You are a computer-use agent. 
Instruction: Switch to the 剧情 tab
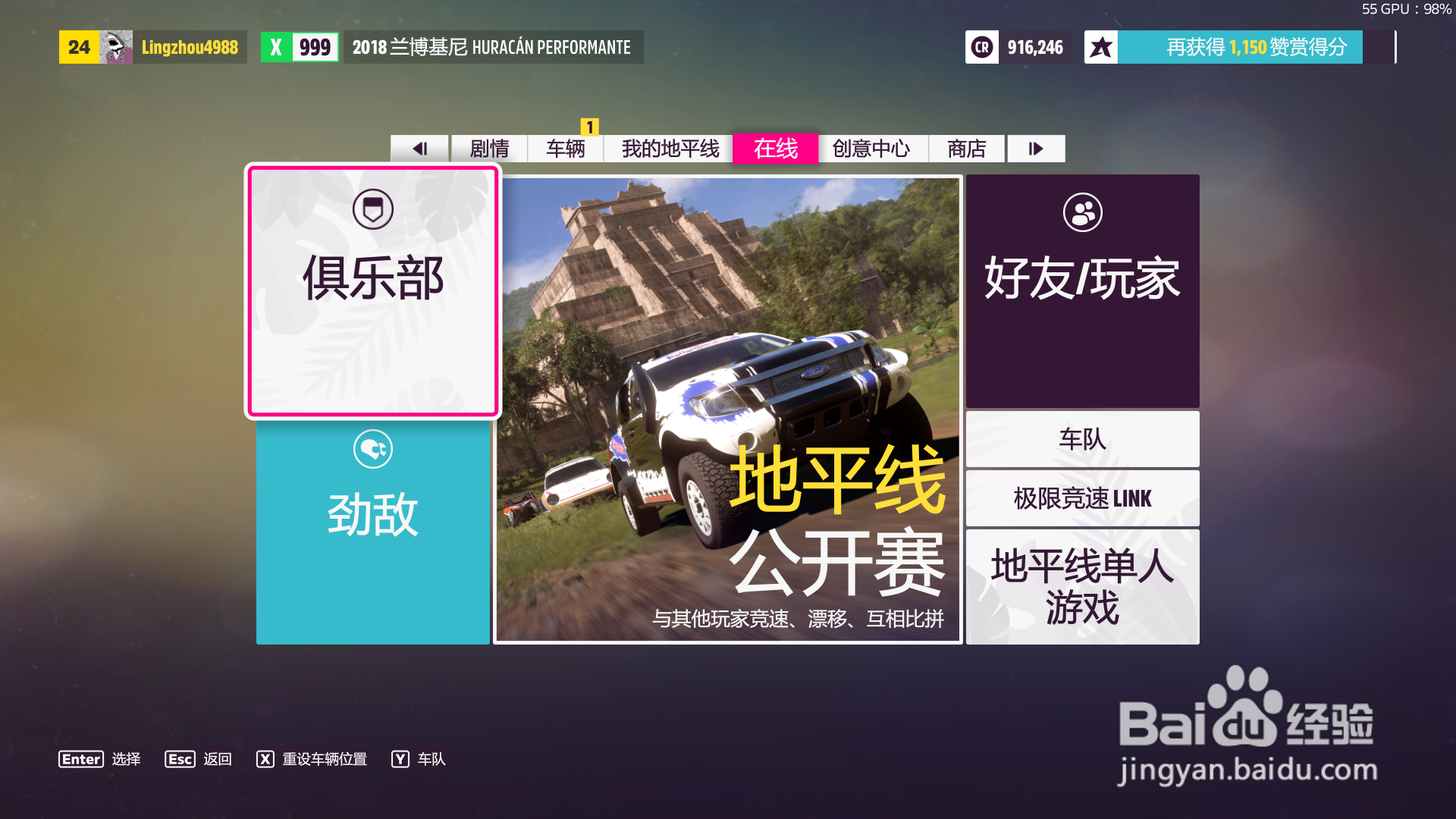489,149
